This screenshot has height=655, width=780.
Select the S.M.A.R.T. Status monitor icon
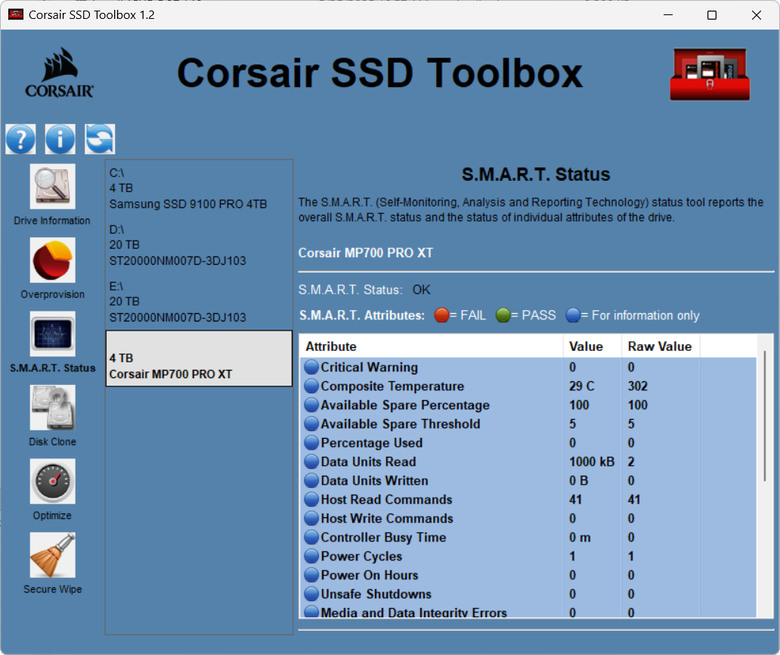click(52, 334)
